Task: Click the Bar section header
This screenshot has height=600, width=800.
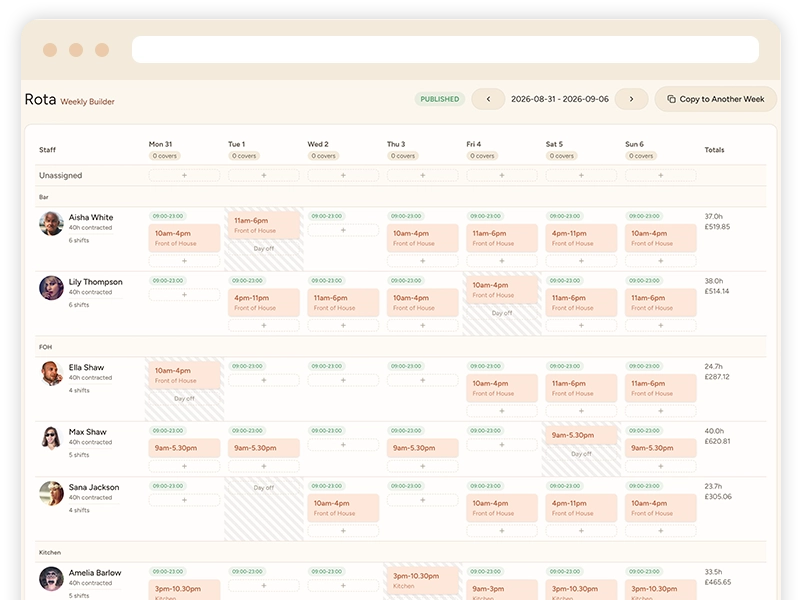Action: [401, 197]
